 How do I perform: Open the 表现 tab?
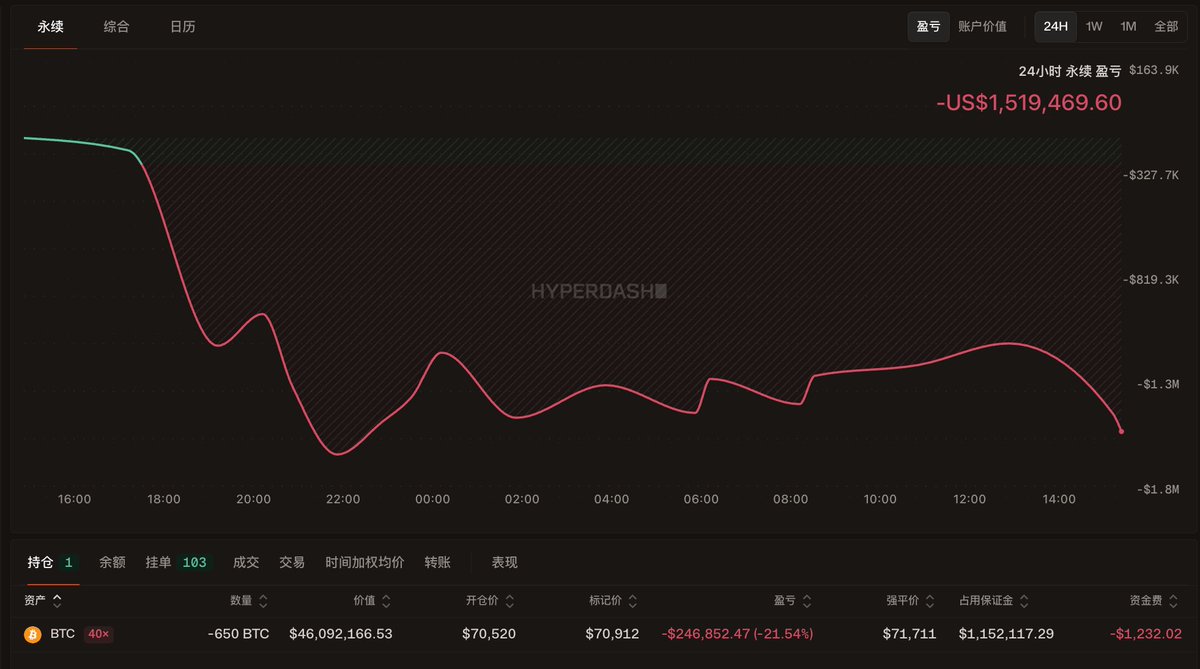tap(505, 563)
